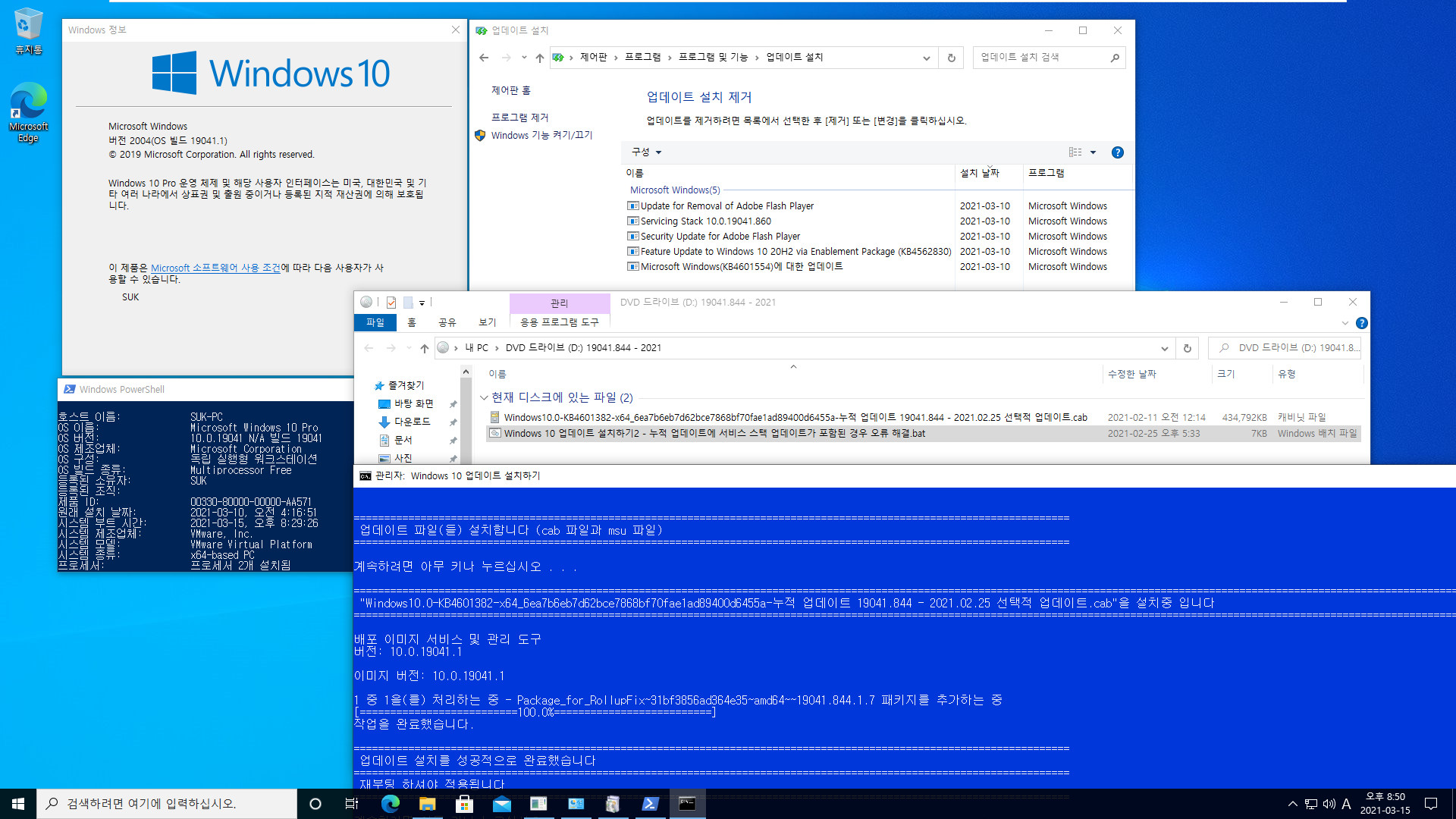Expand view options dropdown arrow
Viewport: 1456px width, 819px height.
pos(1093,152)
